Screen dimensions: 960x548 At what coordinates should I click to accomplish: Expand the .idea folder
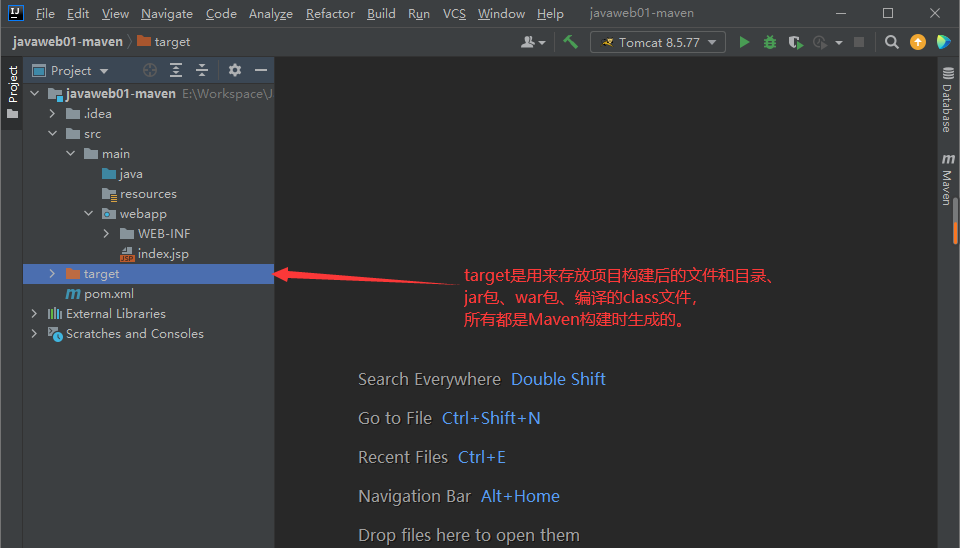pyautogui.click(x=53, y=114)
